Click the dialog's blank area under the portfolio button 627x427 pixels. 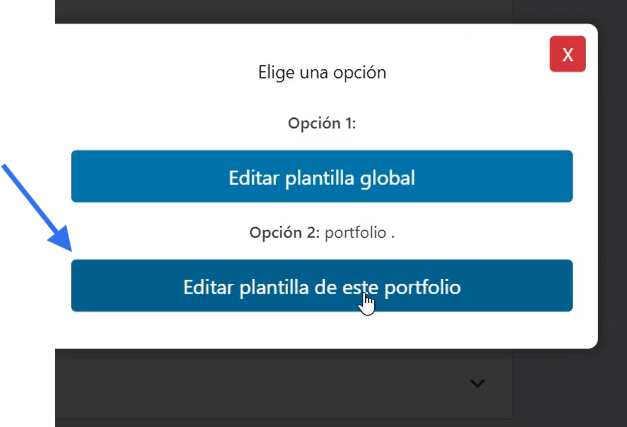(x=321, y=330)
